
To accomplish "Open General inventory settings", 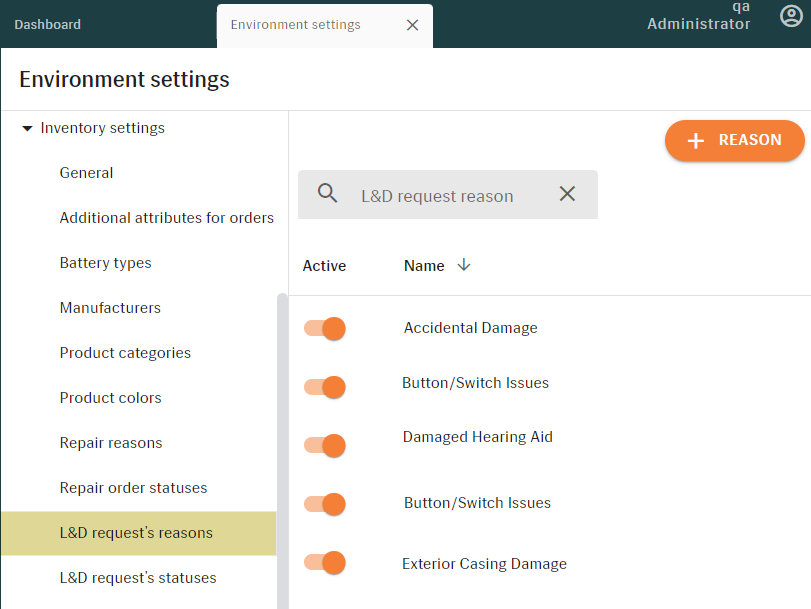I will click(86, 173).
